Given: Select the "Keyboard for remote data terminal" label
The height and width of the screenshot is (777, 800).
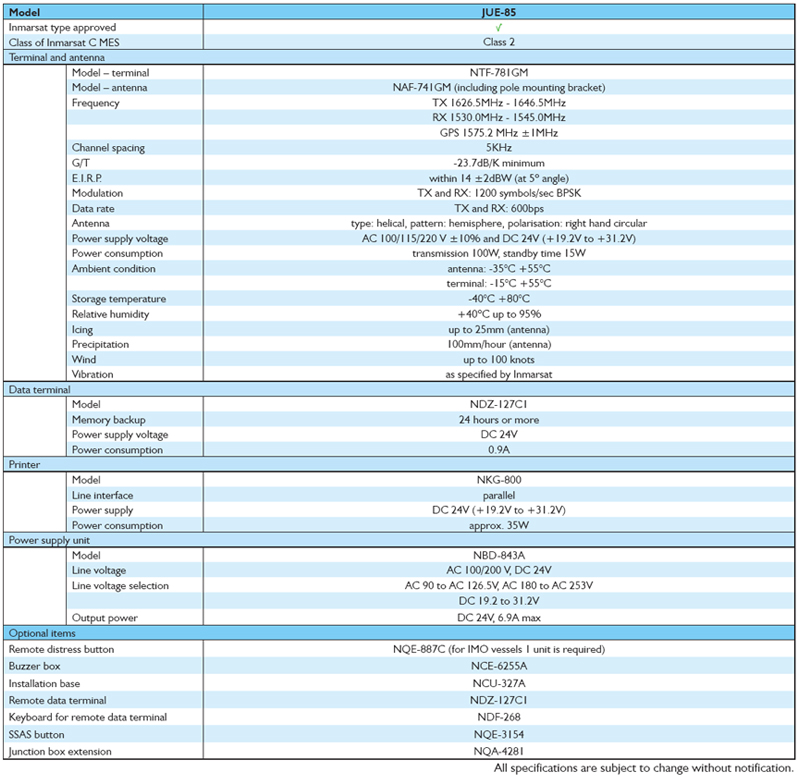Looking at the screenshot, I should 88,717.
